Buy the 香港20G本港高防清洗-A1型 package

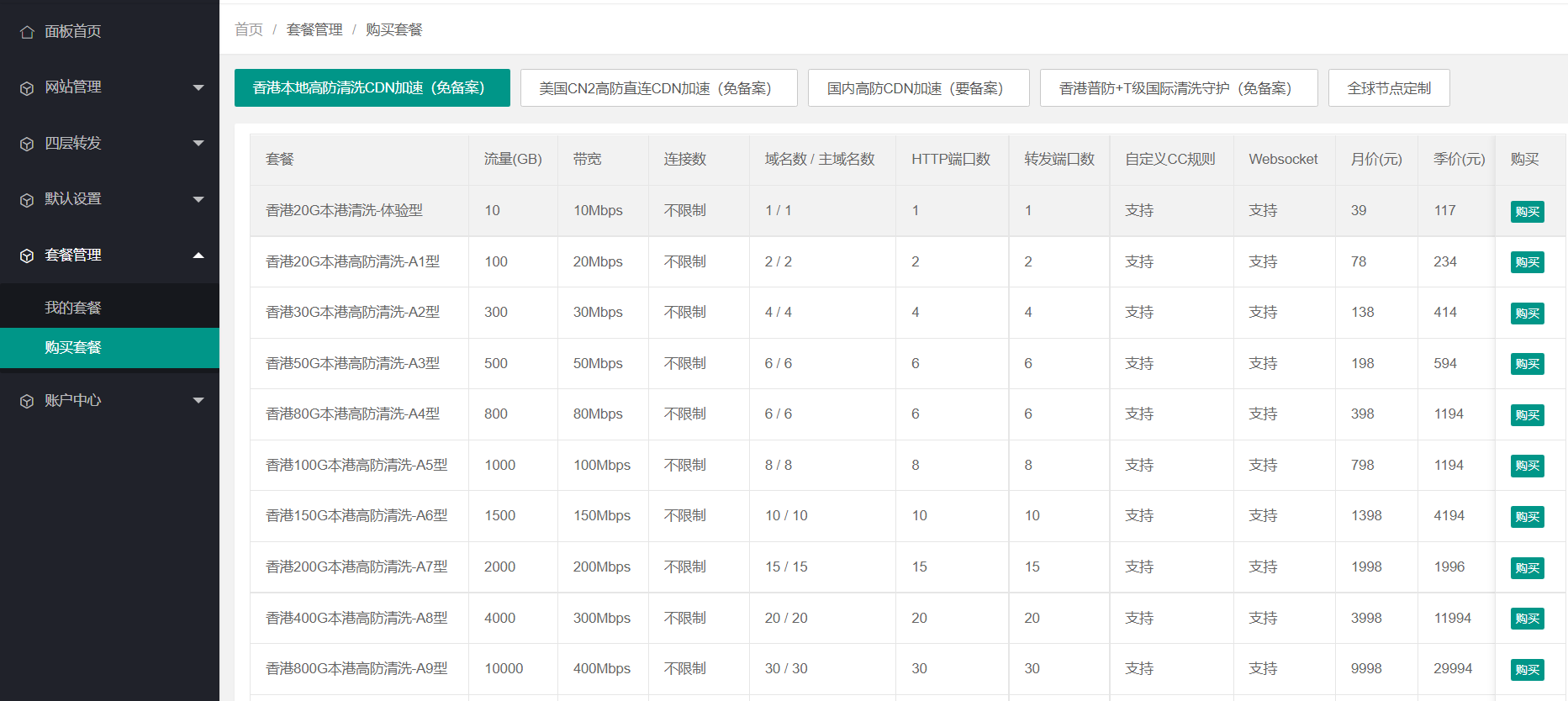pyautogui.click(x=1527, y=262)
